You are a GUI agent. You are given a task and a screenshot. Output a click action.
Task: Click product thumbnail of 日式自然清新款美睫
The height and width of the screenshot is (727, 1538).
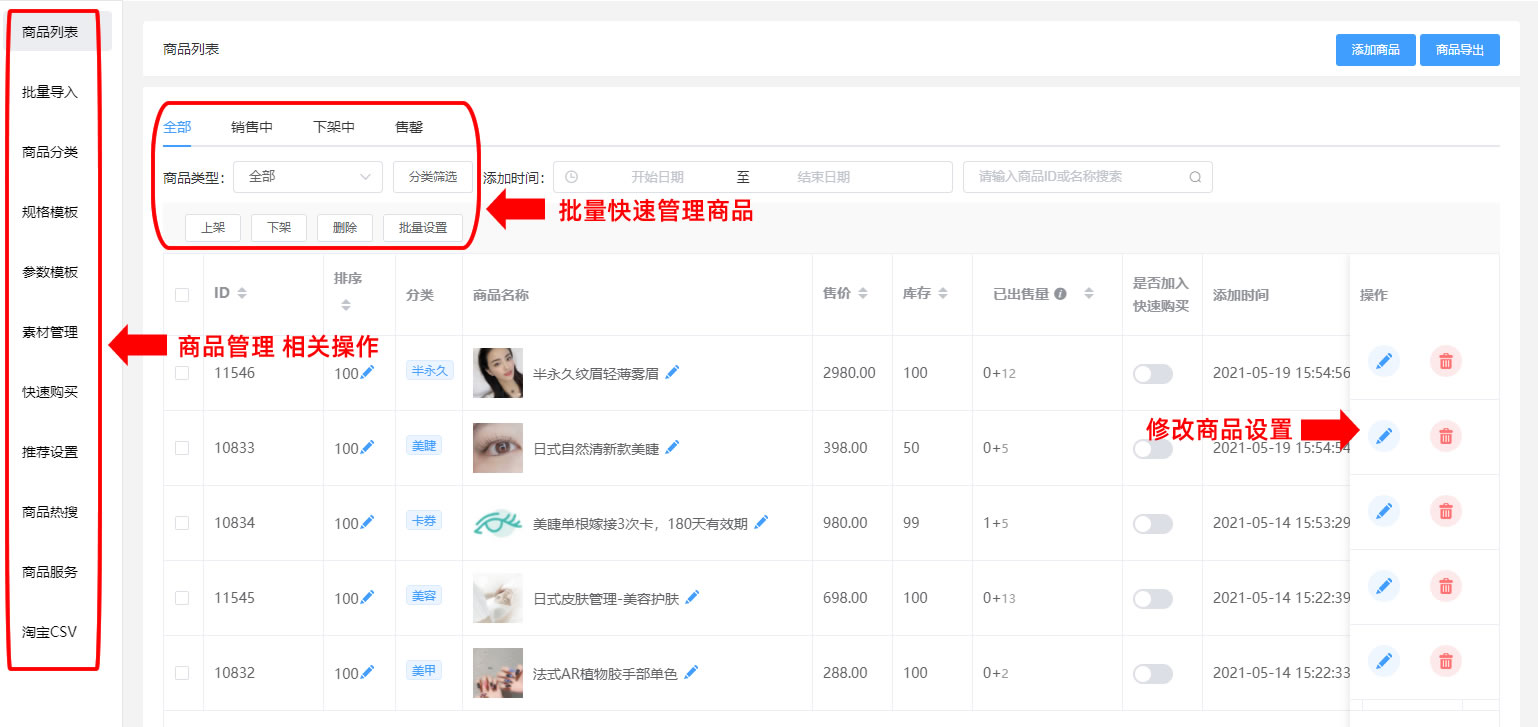point(497,448)
